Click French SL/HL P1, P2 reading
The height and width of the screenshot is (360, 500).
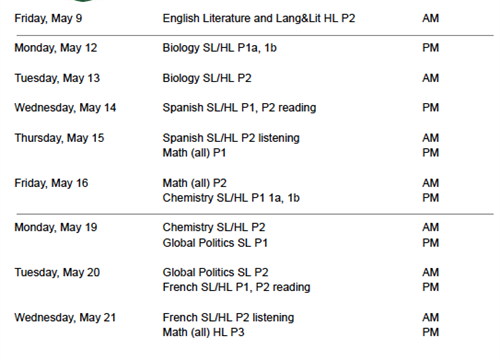click(x=236, y=287)
